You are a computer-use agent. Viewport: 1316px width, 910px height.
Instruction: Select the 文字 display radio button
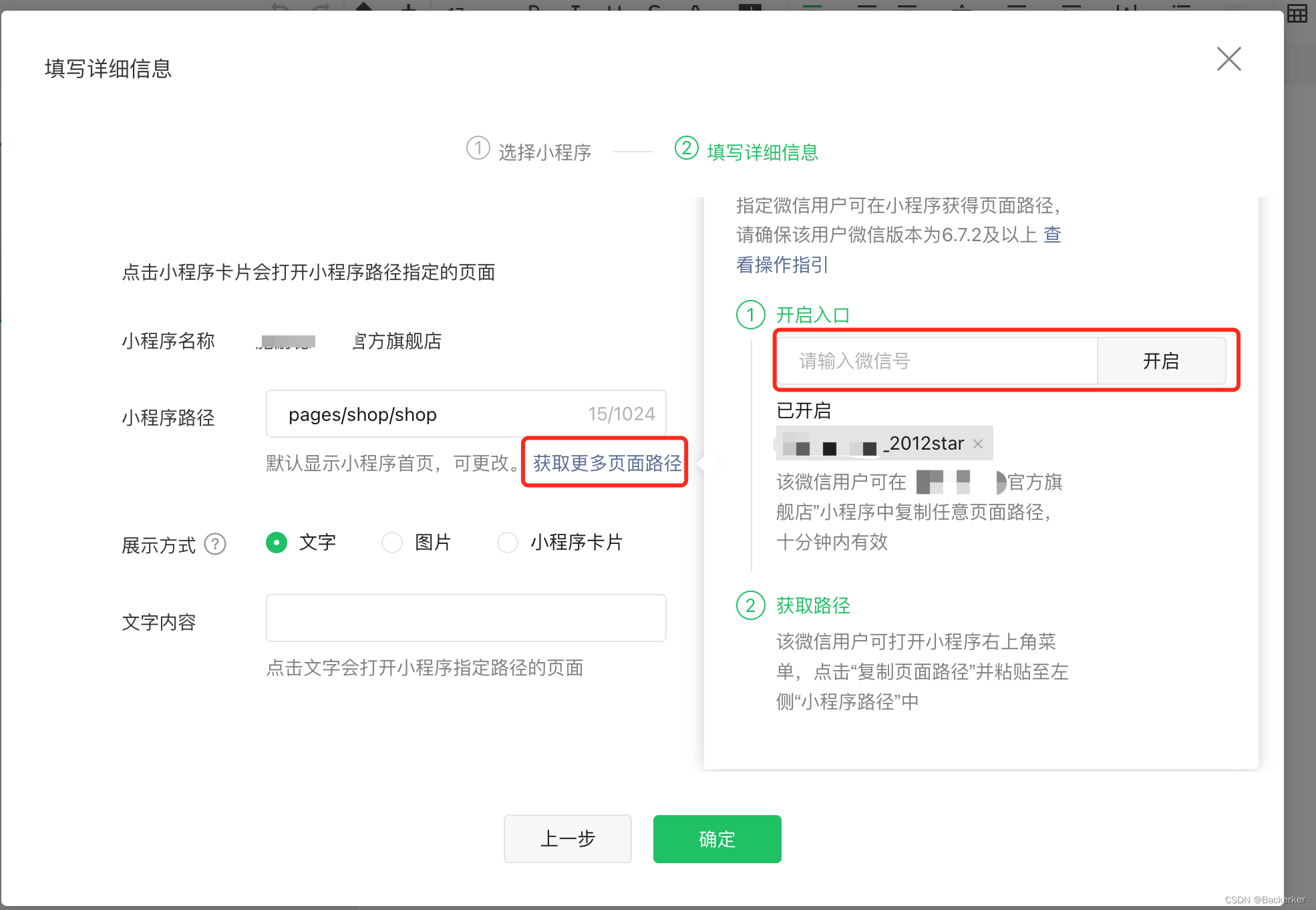[276, 543]
